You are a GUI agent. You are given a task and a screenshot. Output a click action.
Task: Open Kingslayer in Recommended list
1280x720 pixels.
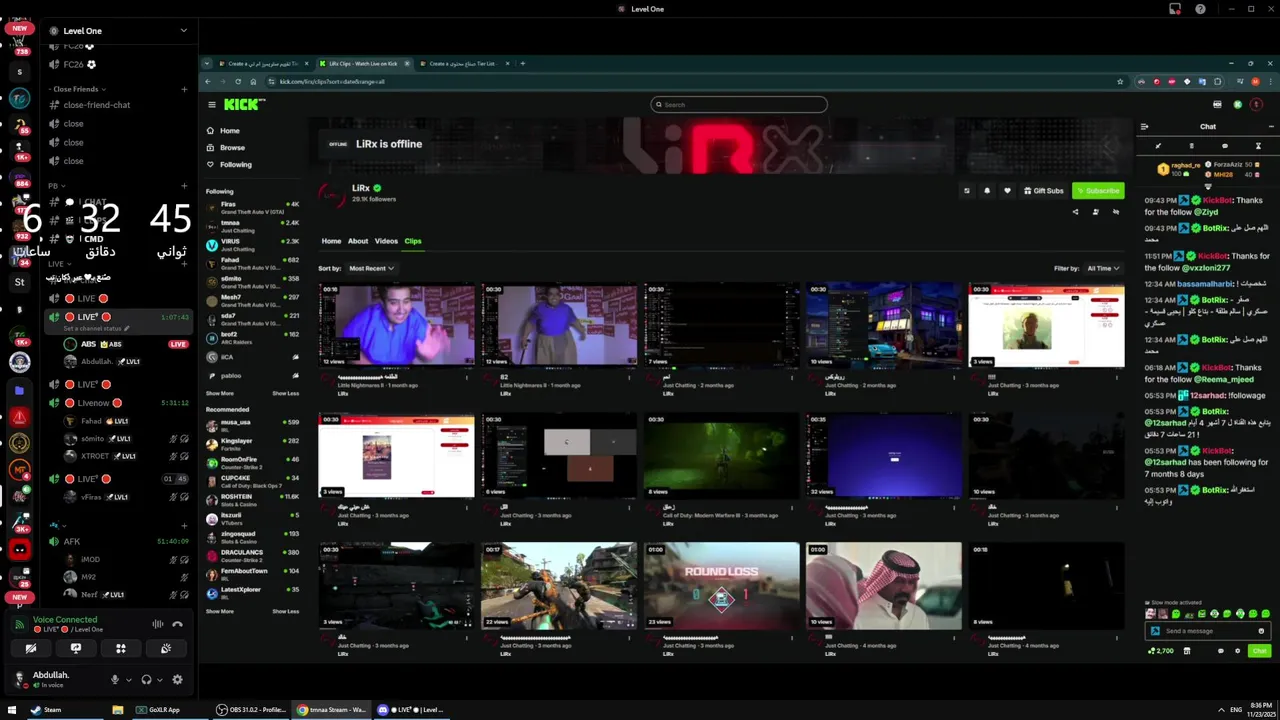click(252, 444)
